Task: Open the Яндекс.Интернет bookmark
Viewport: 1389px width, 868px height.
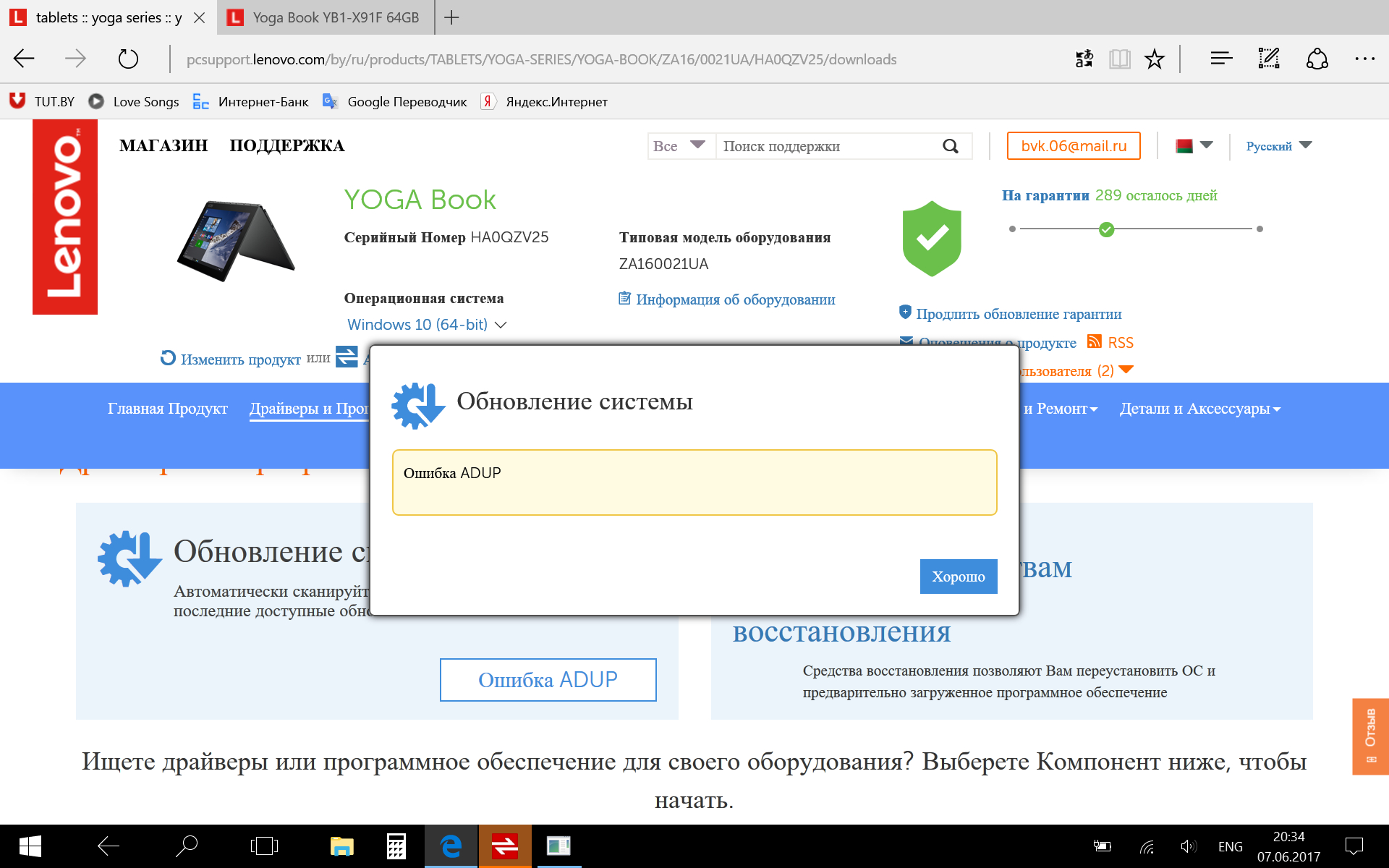Action: 544,102
